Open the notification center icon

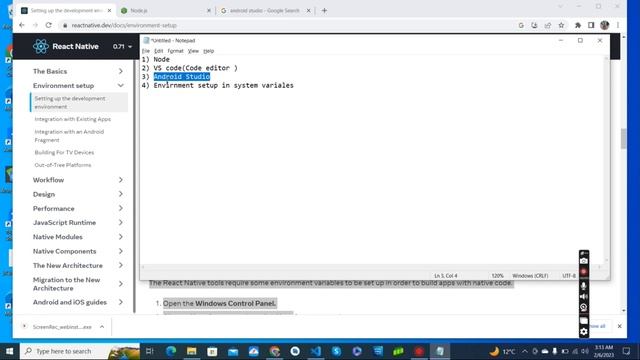point(627,351)
